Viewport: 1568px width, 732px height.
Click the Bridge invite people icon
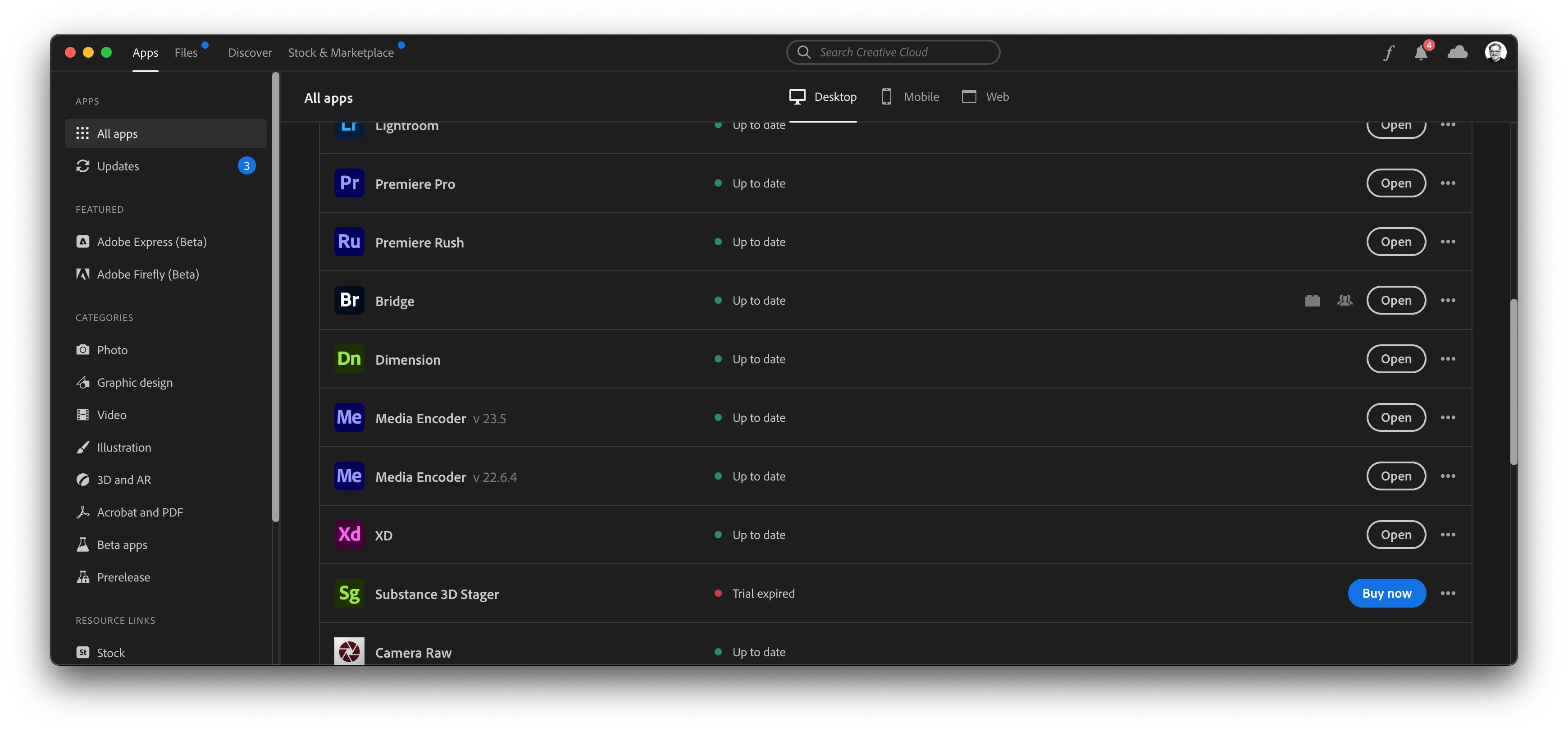(x=1345, y=300)
